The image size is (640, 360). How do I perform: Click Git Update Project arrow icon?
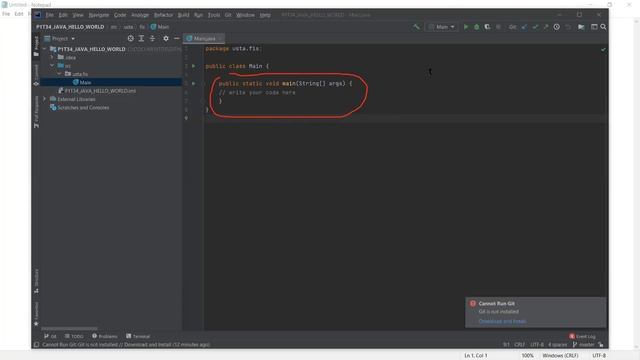coord(524,27)
